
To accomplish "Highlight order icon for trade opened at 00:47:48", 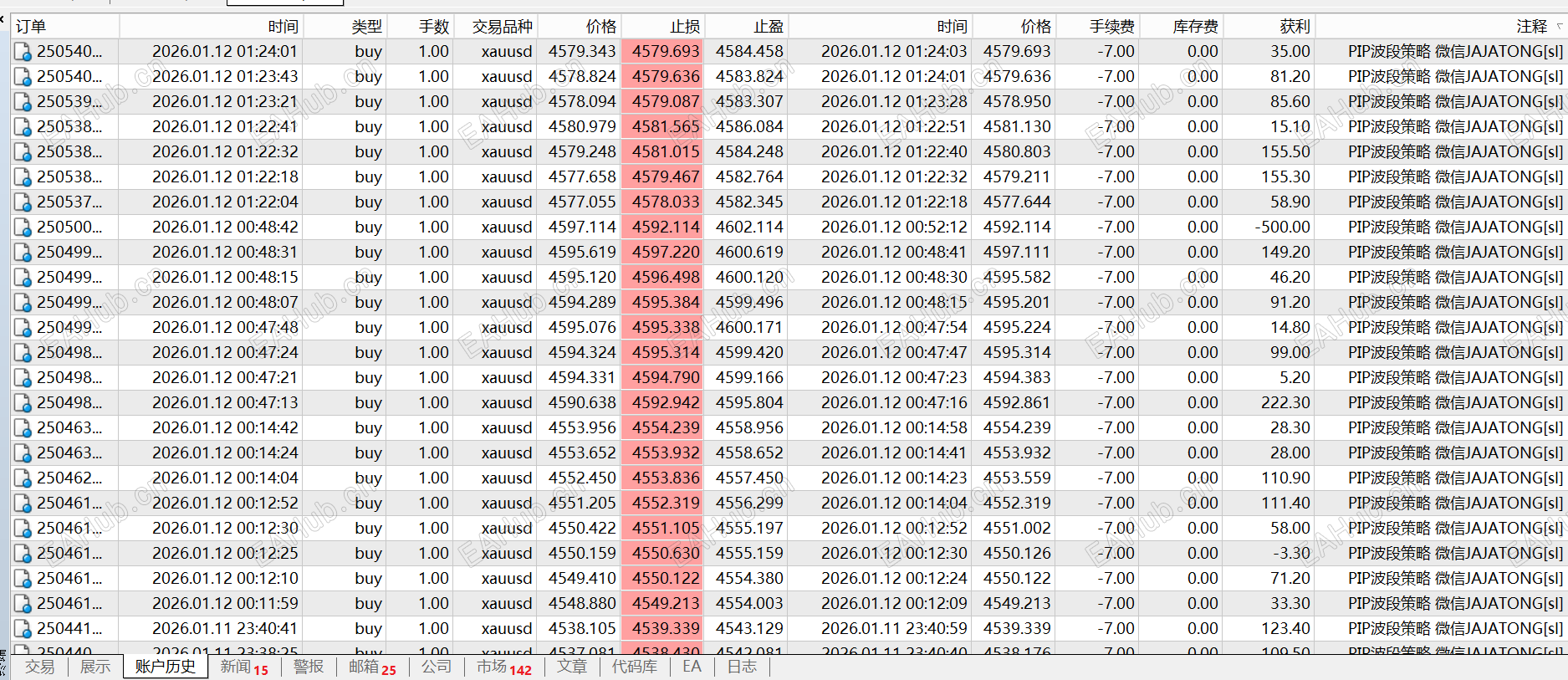I will coord(23,328).
